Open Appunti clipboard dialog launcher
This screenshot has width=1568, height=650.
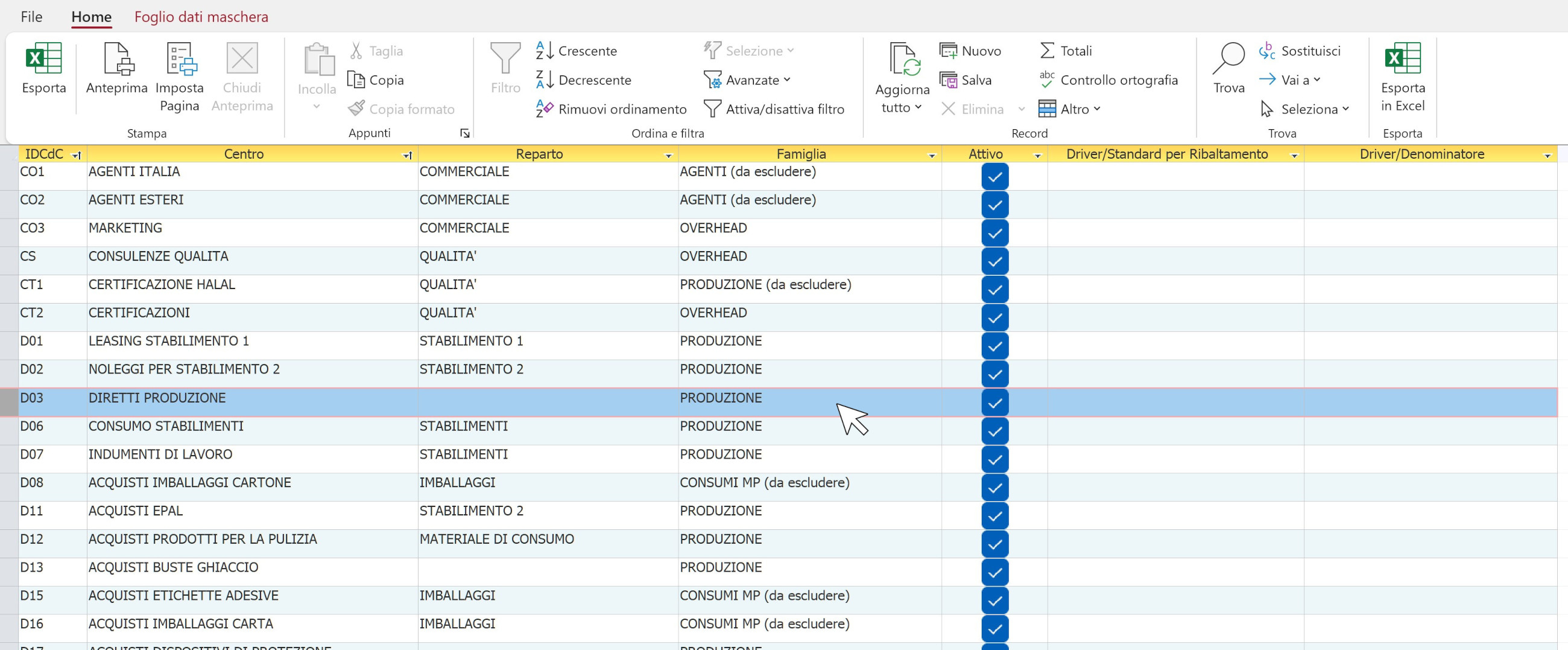point(465,133)
